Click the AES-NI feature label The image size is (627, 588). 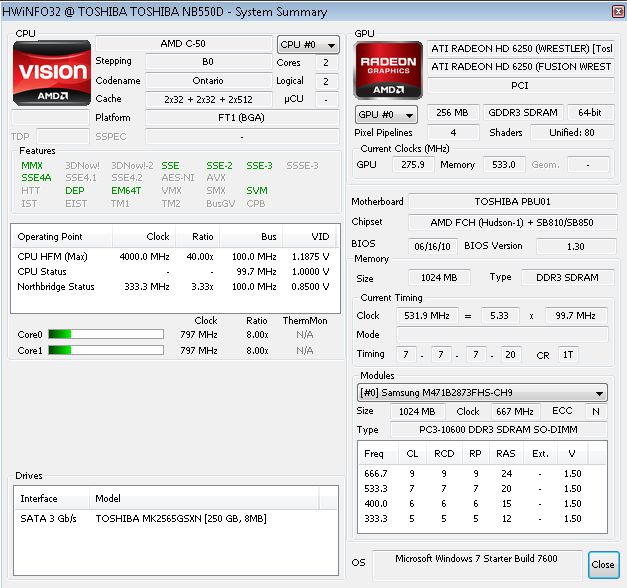click(178, 178)
